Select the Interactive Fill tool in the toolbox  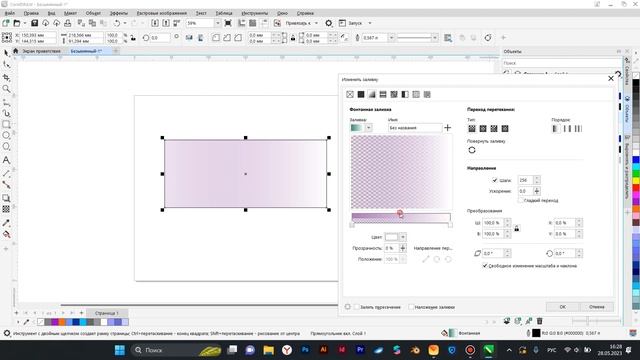pos(6,234)
